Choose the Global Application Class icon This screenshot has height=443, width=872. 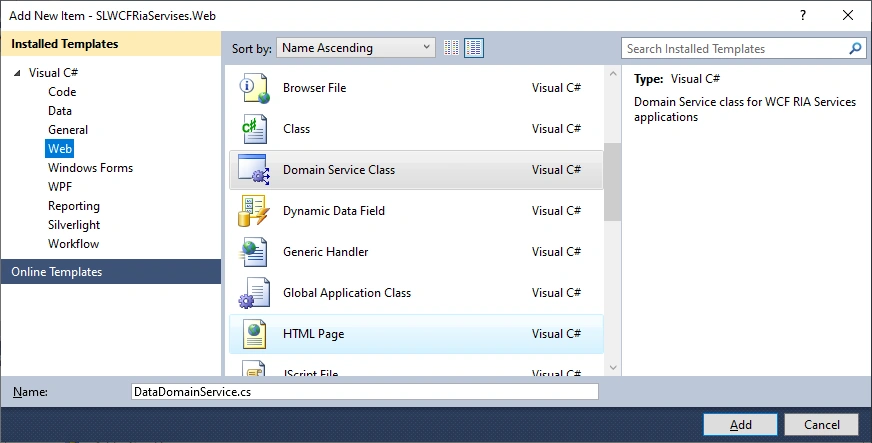point(254,293)
